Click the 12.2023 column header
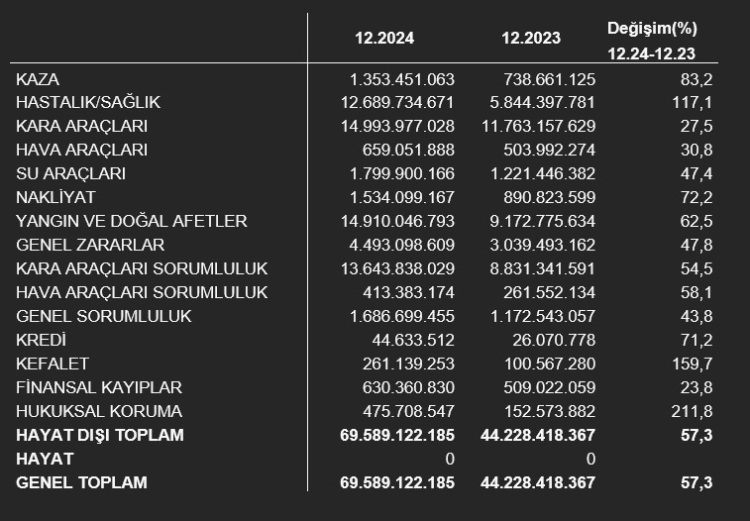Image resolution: width=750 pixels, height=521 pixels. (x=531, y=38)
